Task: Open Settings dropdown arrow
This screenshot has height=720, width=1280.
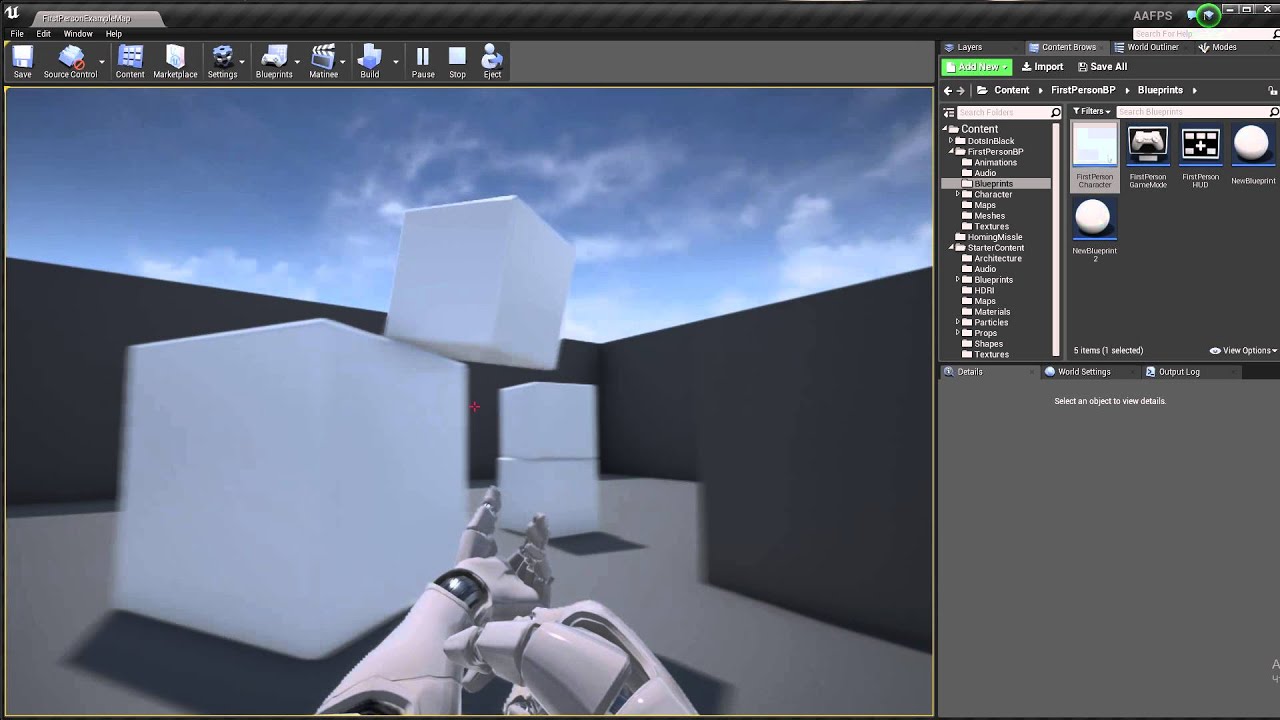Action: coord(242,61)
